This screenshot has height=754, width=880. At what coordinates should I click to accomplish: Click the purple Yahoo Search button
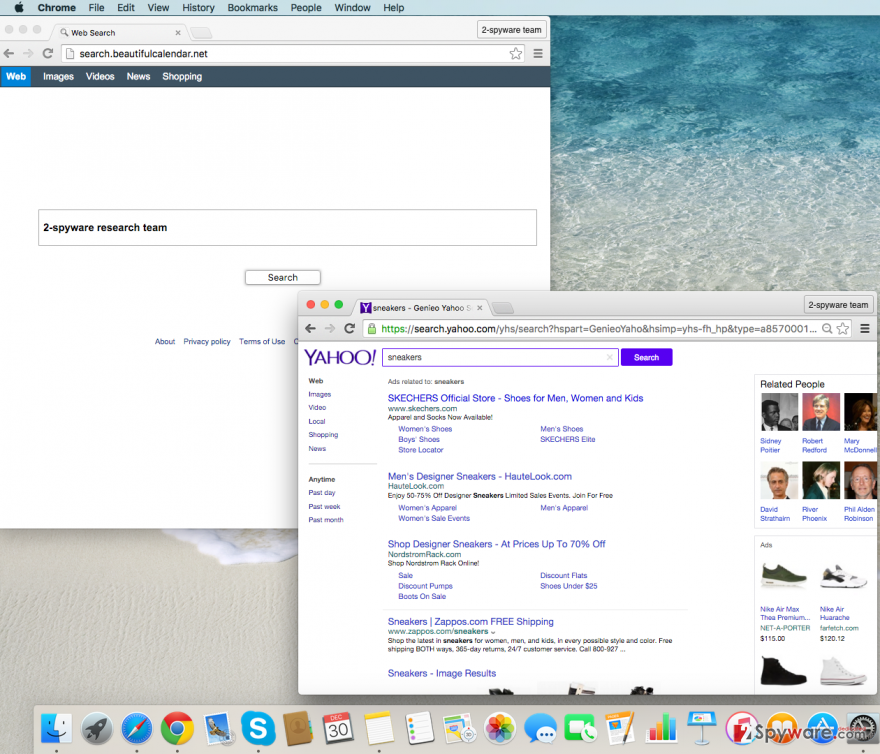coord(646,357)
